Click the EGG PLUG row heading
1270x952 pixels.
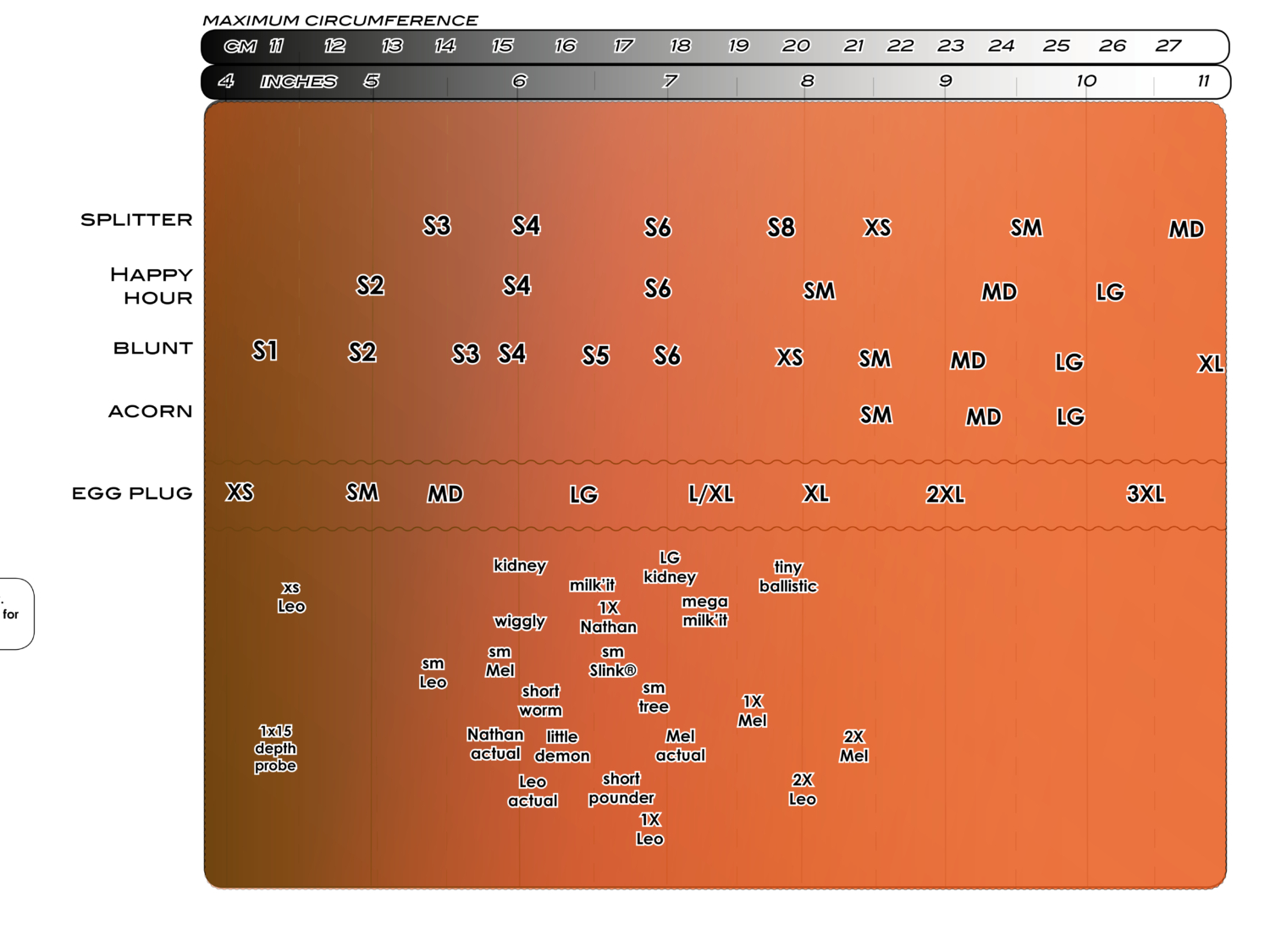pyautogui.click(x=132, y=493)
